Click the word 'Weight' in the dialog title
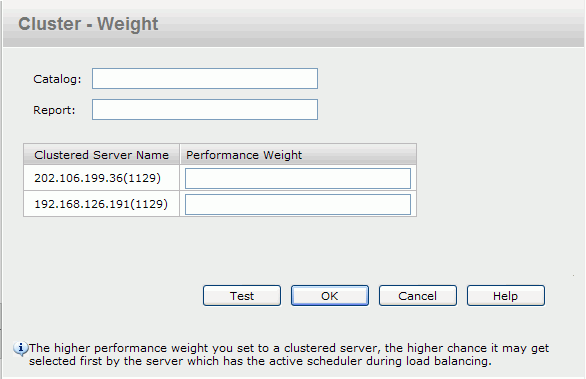586x379 pixels. (x=128, y=24)
